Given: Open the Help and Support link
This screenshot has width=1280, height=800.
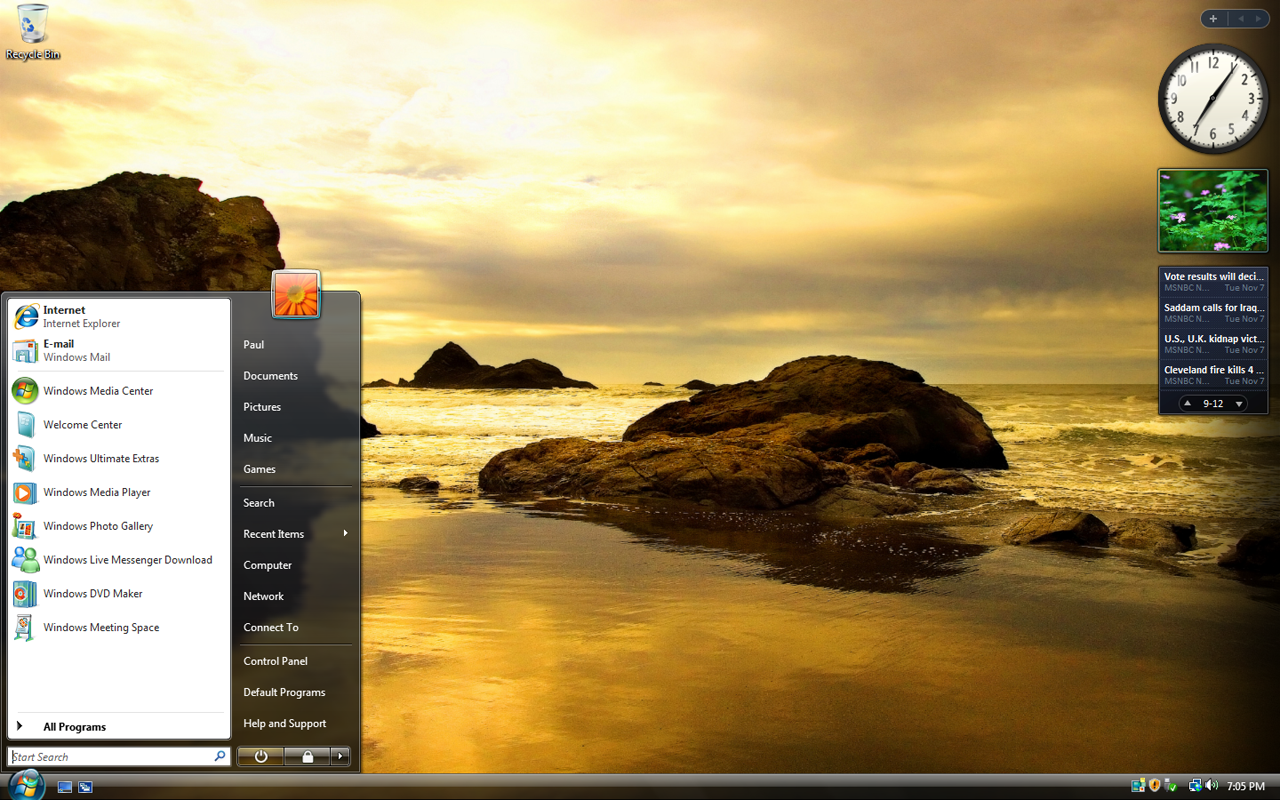Looking at the screenshot, I should point(296,723).
